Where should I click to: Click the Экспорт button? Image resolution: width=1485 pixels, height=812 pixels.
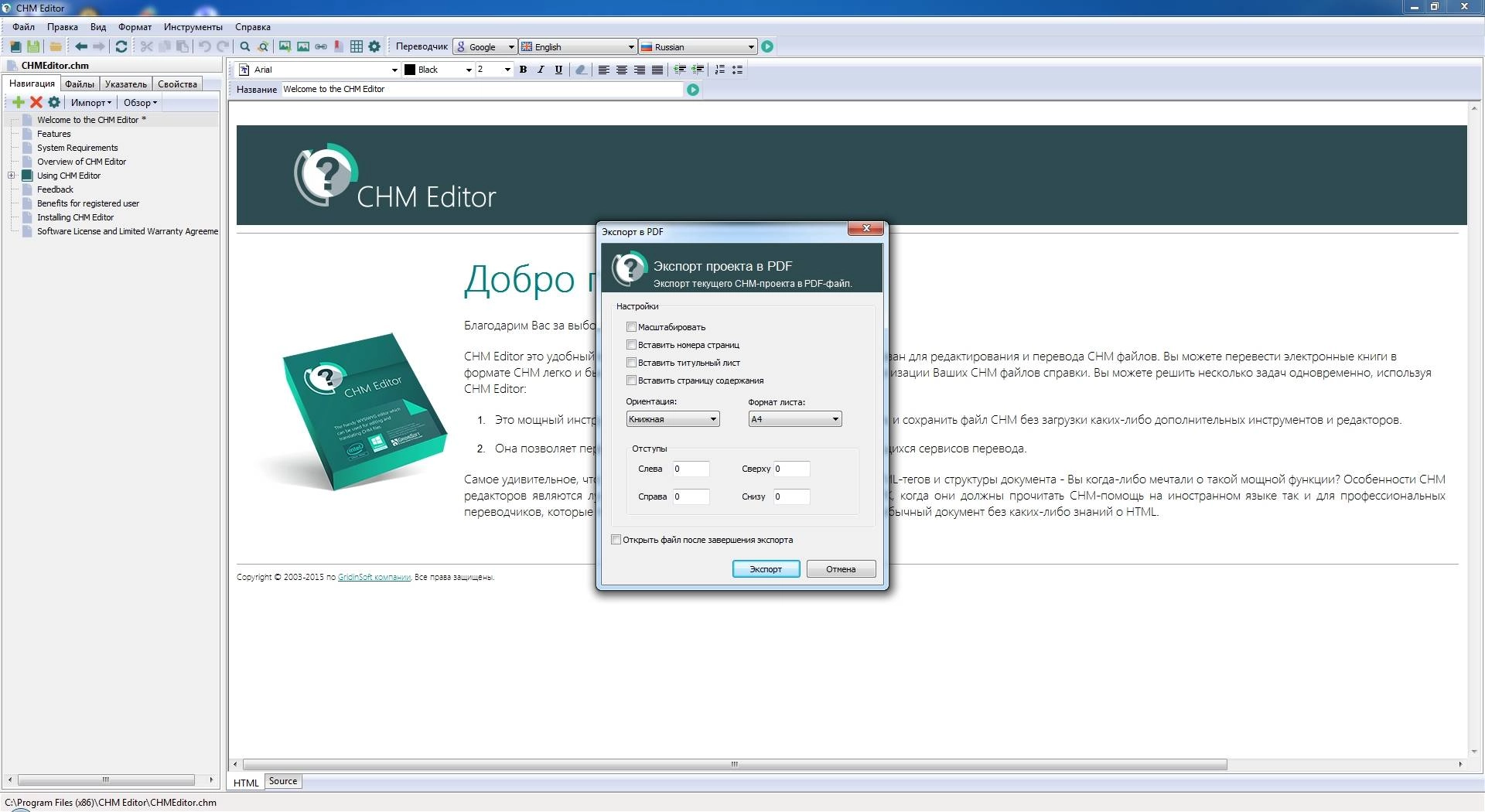point(766,569)
